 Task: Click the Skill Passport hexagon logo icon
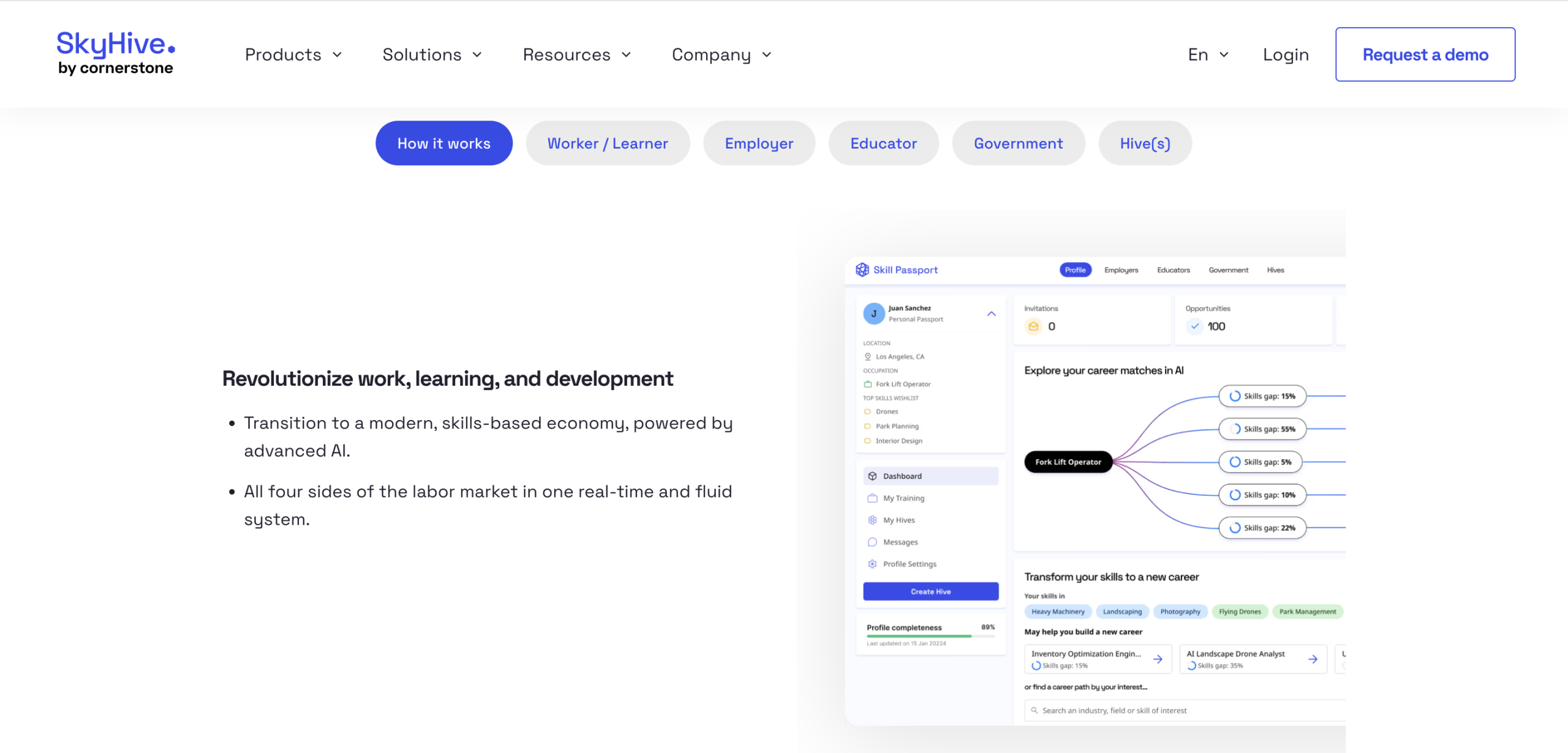[862, 270]
